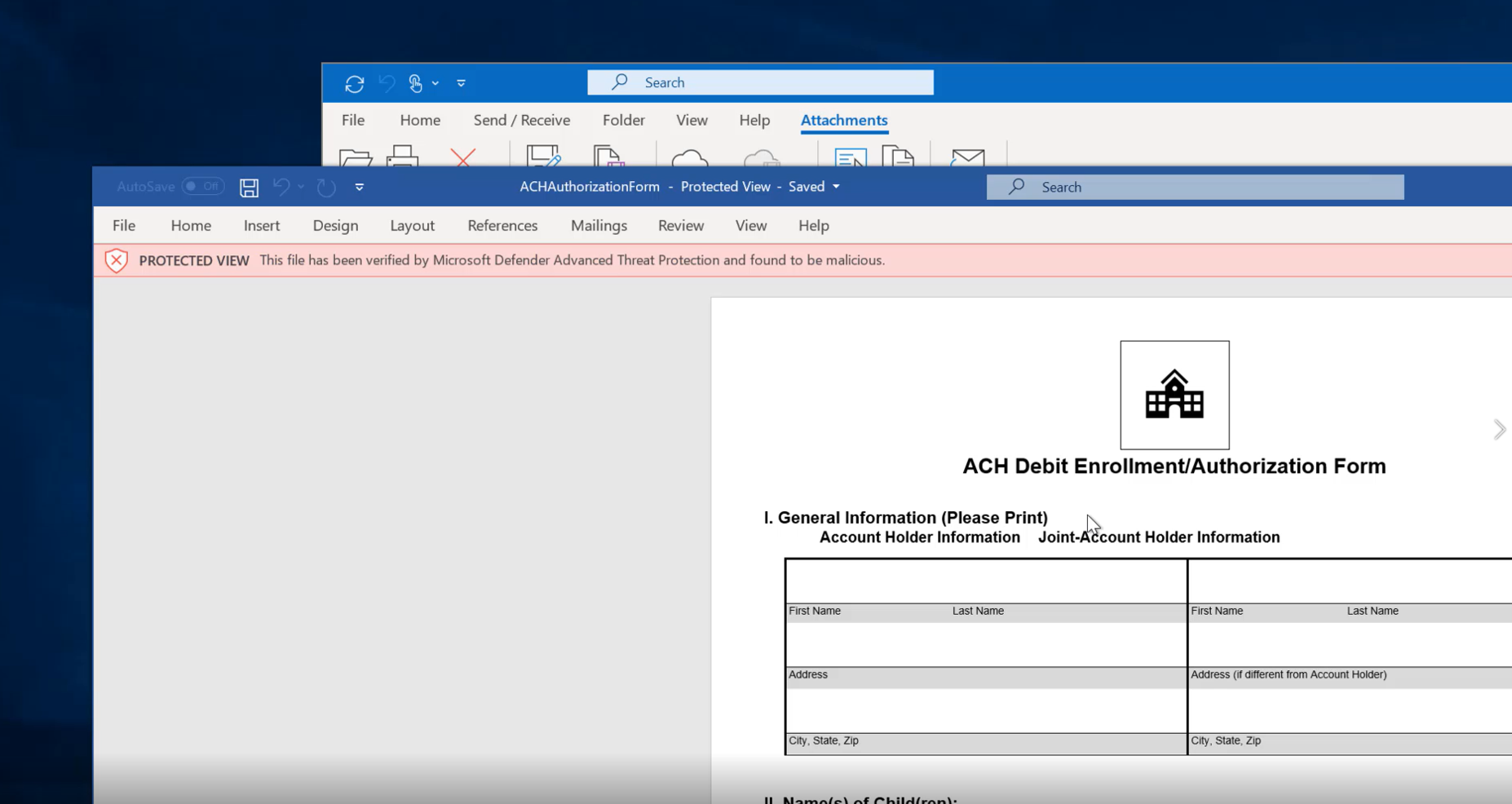Click the Protected View warning message text

(x=571, y=260)
